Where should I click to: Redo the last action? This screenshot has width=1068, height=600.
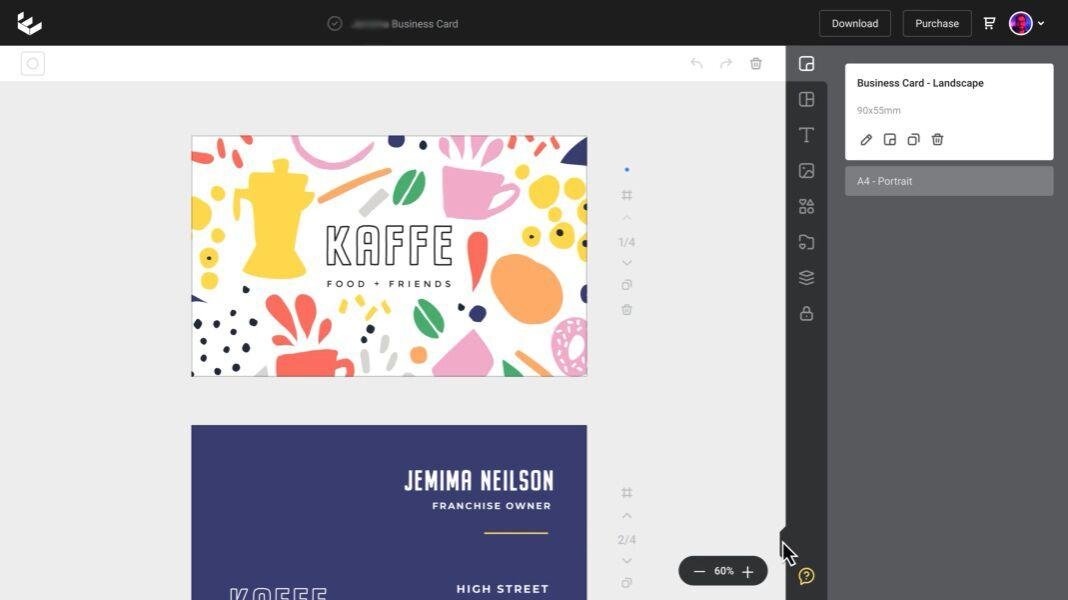coord(726,63)
